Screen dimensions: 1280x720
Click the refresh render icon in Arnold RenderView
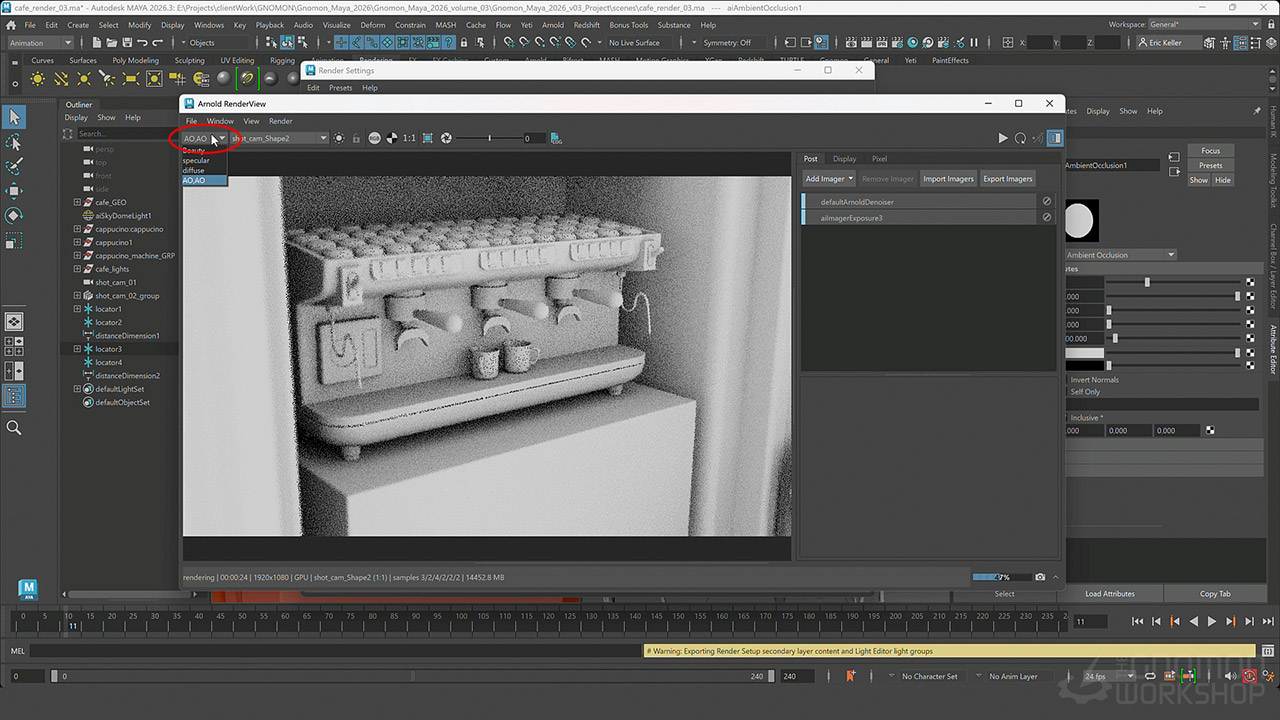pos(1020,138)
